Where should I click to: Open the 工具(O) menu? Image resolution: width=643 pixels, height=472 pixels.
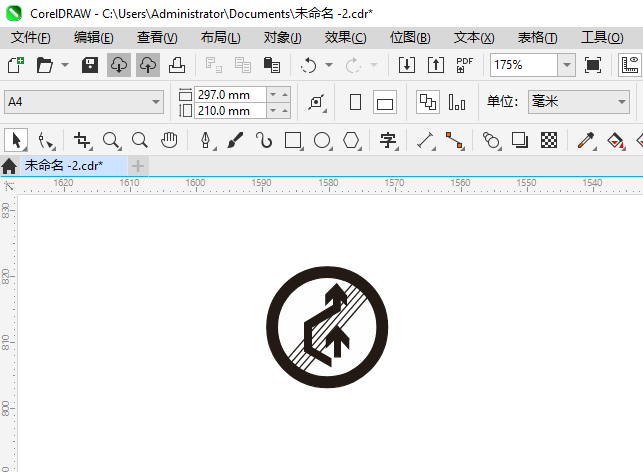pyautogui.click(x=602, y=38)
